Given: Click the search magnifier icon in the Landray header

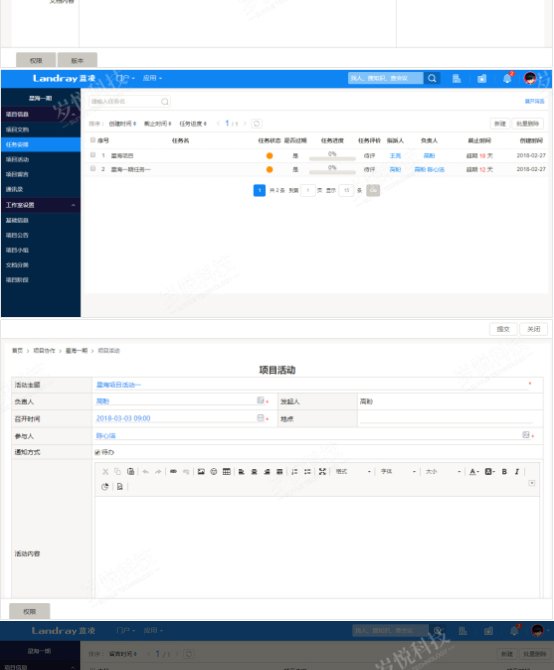Looking at the screenshot, I should (432, 78).
